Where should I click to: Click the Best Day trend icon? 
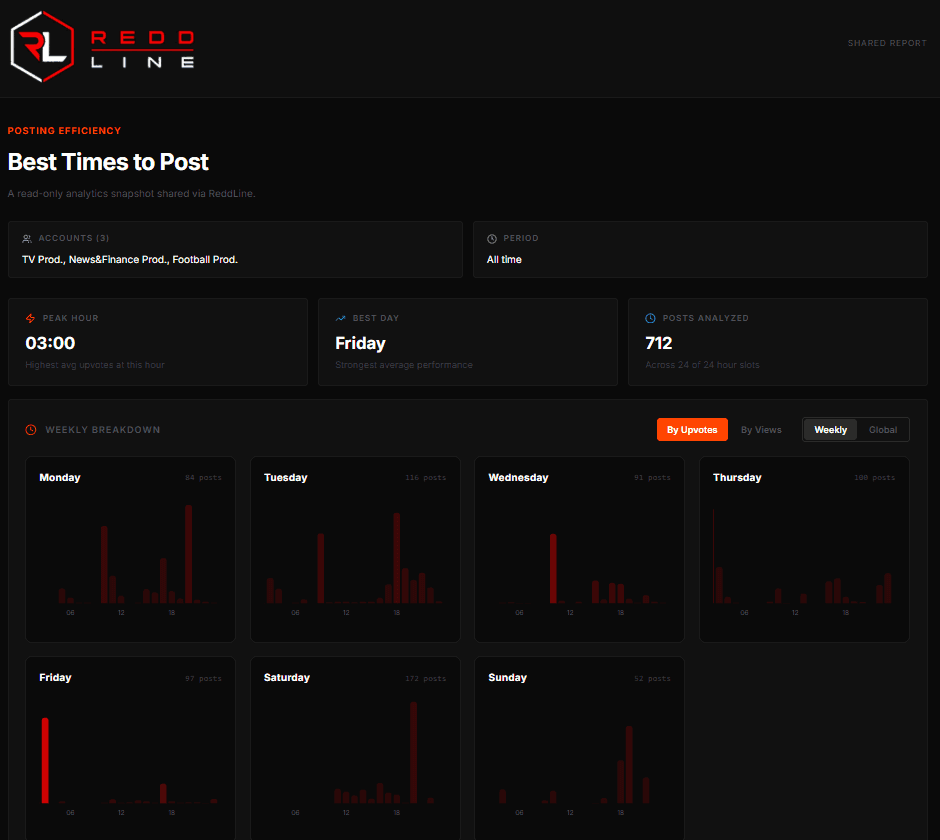(x=341, y=318)
